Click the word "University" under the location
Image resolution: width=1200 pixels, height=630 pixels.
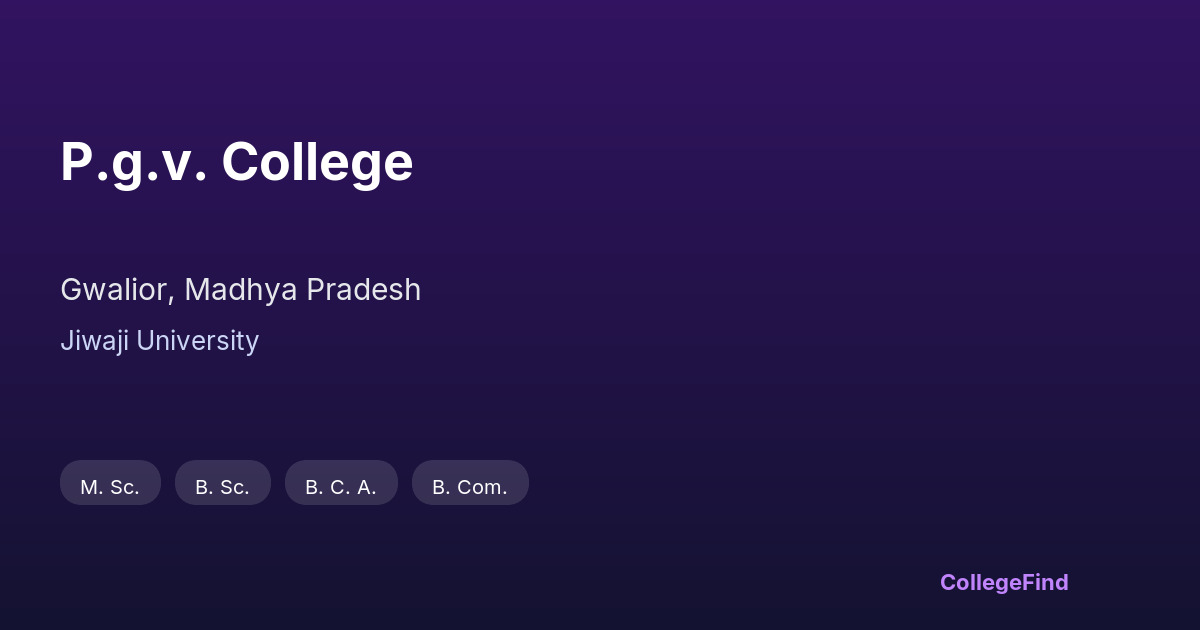pos(197,341)
